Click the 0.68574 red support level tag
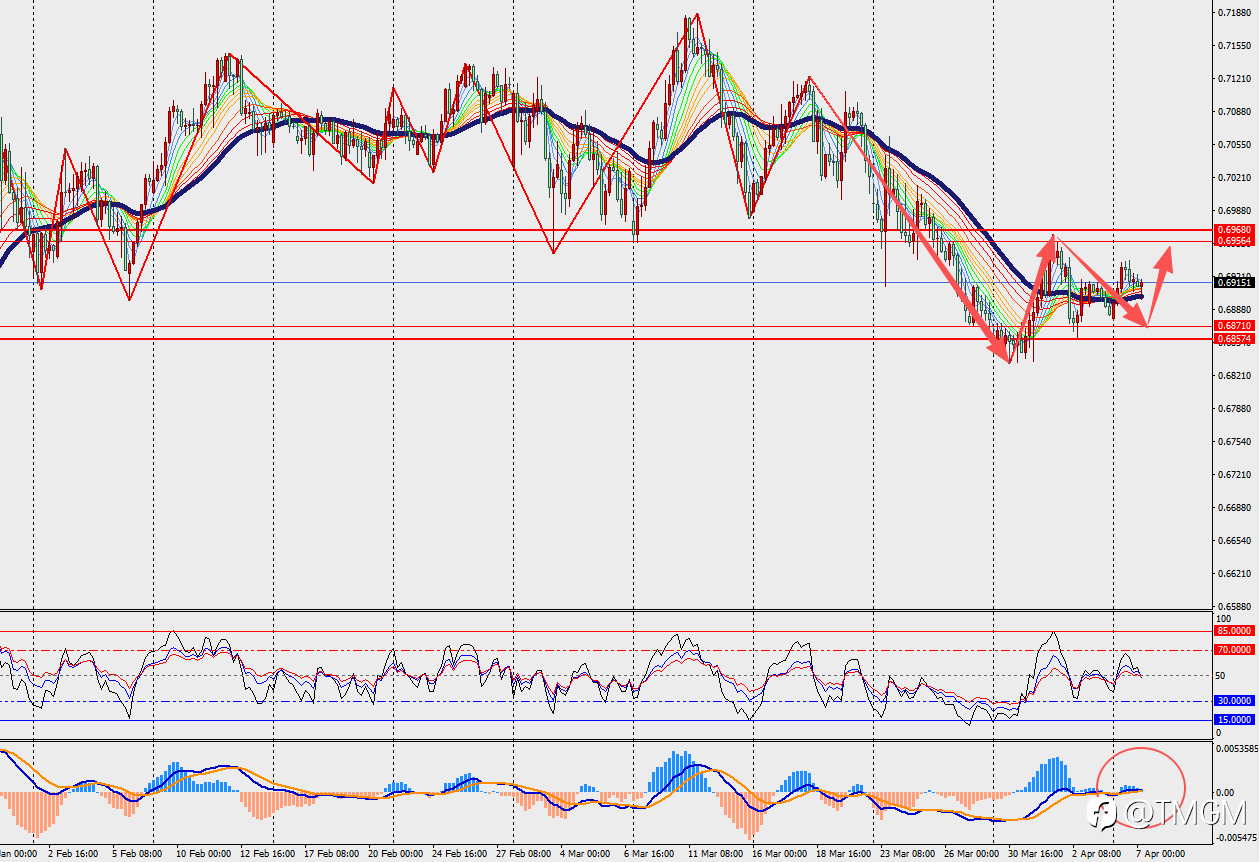The width and height of the screenshot is (1260, 862). [1233, 339]
